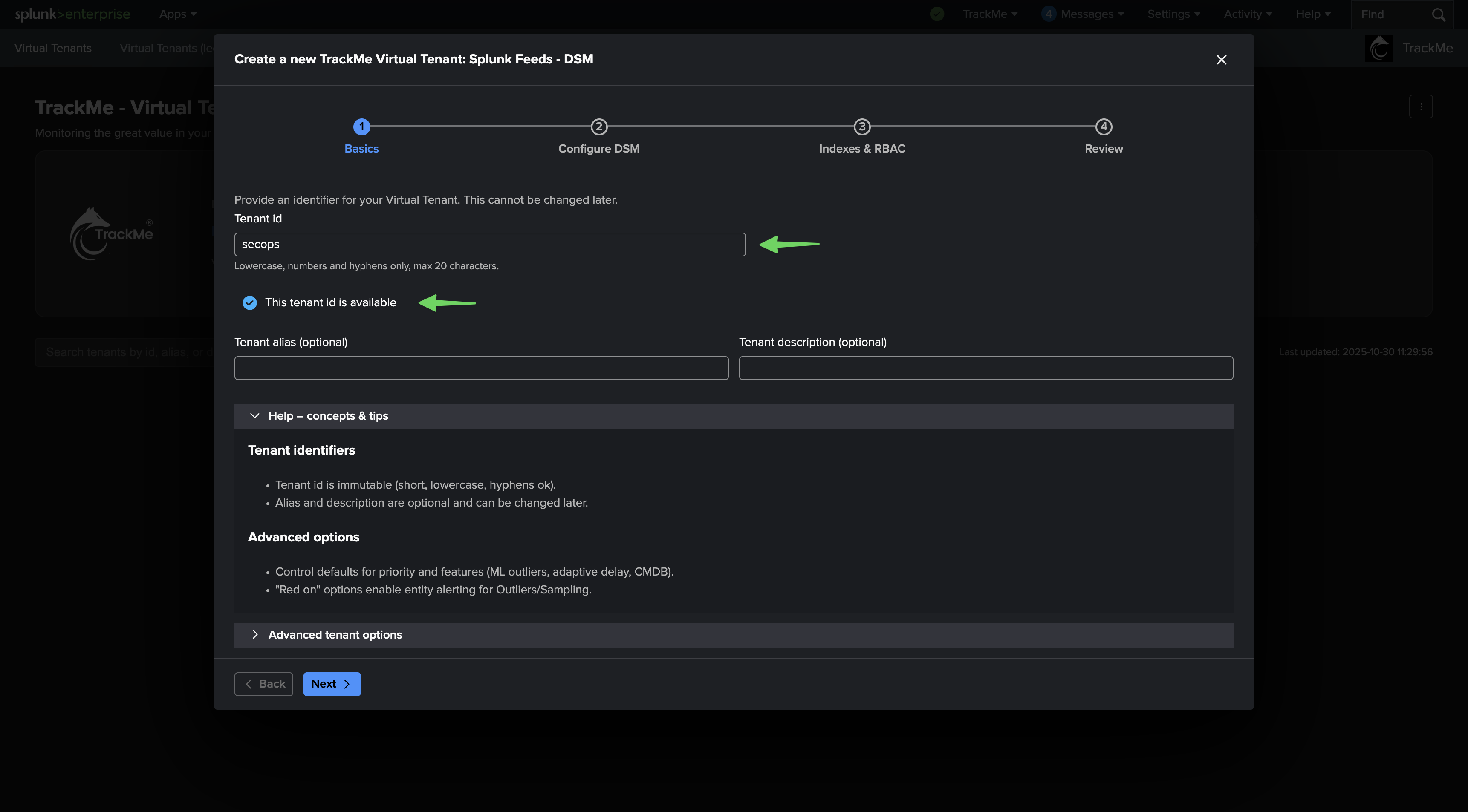This screenshot has width=1468, height=812.
Task: Open the three-dot options menu
Action: [x=1421, y=107]
